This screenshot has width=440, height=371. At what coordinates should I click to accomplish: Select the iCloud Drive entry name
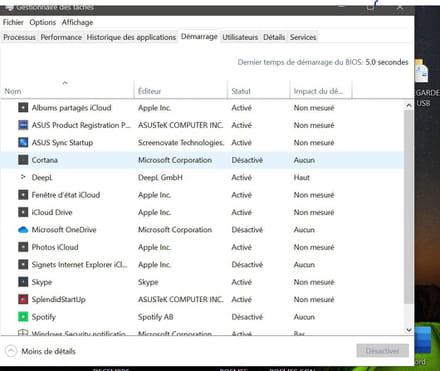tap(52, 212)
